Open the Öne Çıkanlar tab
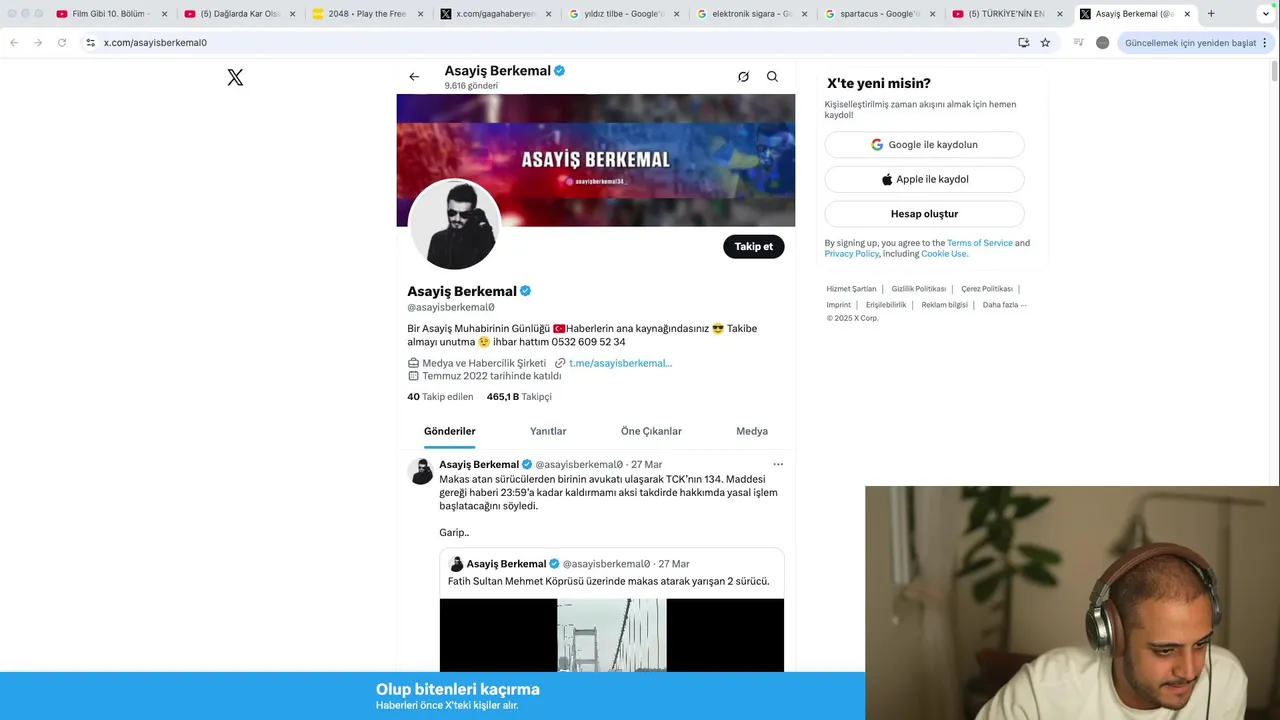Screen dimensions: 1280x720 pos(651,431)
